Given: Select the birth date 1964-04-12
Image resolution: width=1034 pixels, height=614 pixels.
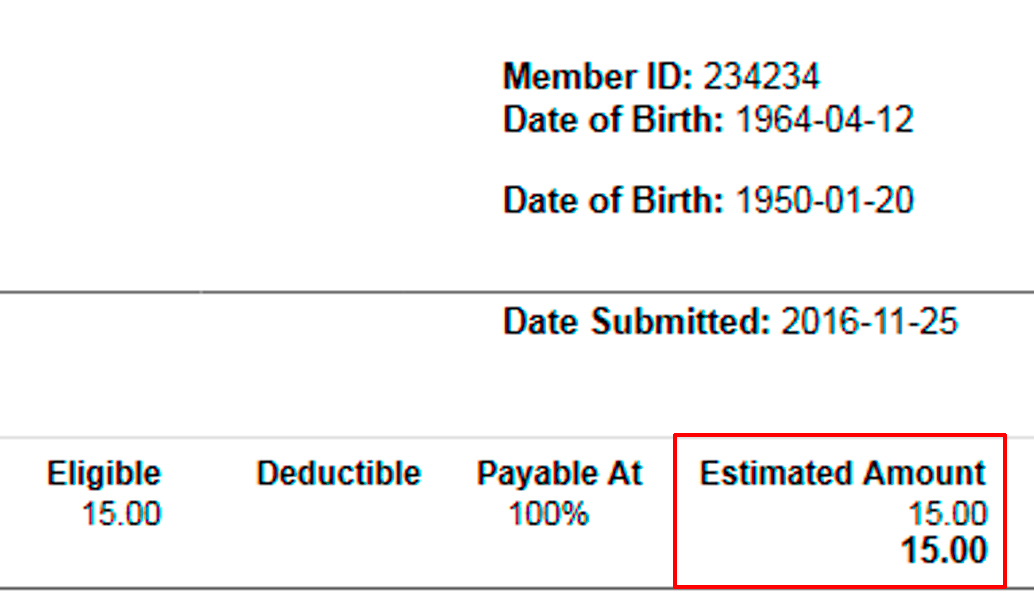Looking at the screenshot, I should click(x=824, y=120).
